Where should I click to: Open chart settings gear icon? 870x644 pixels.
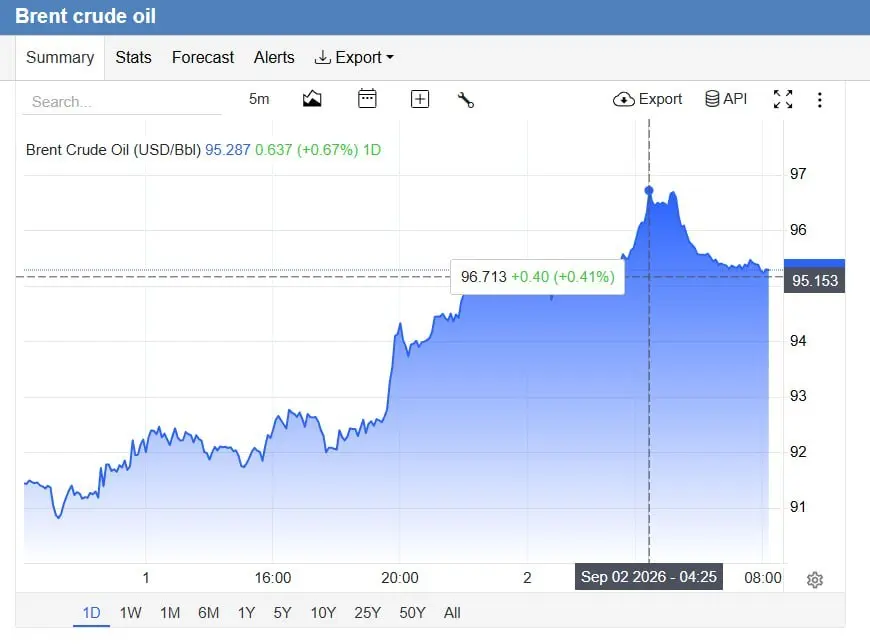815,580
